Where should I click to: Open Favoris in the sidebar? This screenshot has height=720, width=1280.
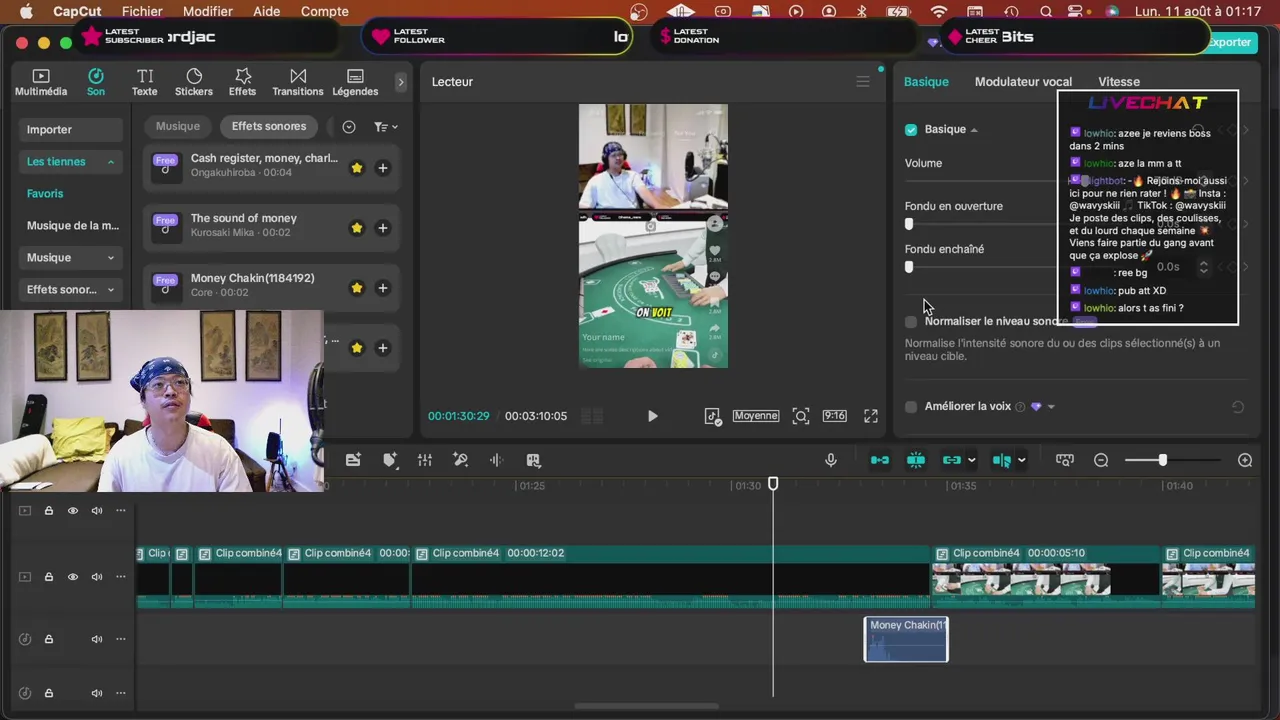(45, 194)
